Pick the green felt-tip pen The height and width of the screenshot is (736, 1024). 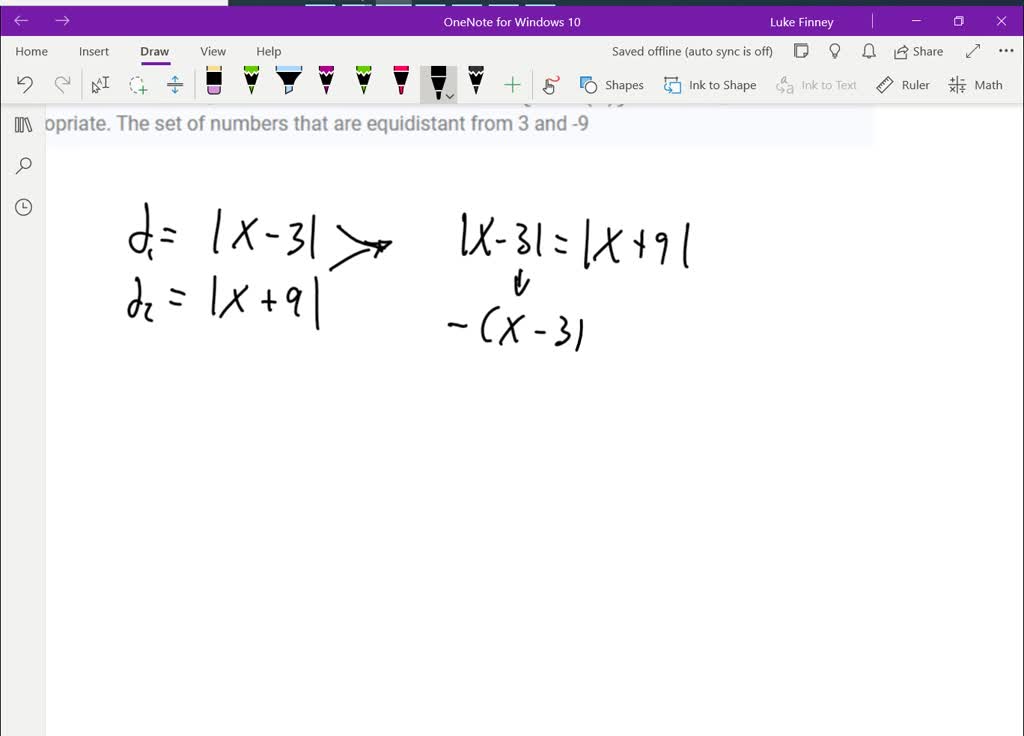click(250, 84)
